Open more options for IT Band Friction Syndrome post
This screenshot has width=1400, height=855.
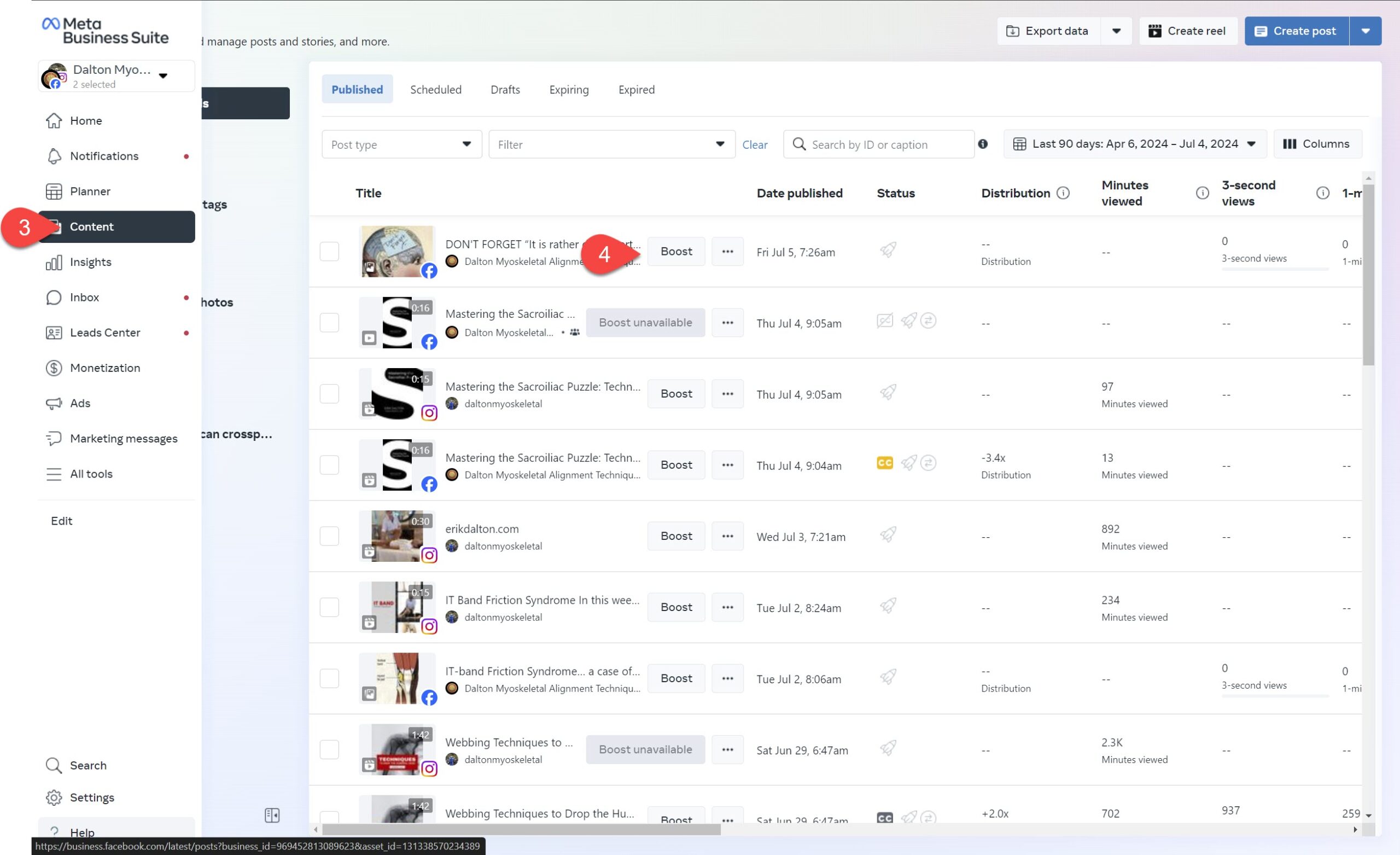[728, 607]
